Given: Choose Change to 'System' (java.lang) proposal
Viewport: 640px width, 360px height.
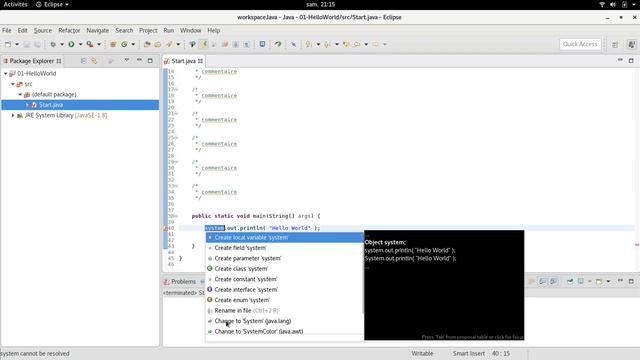Looking at the screenshot, I should [x=284, y=321].
